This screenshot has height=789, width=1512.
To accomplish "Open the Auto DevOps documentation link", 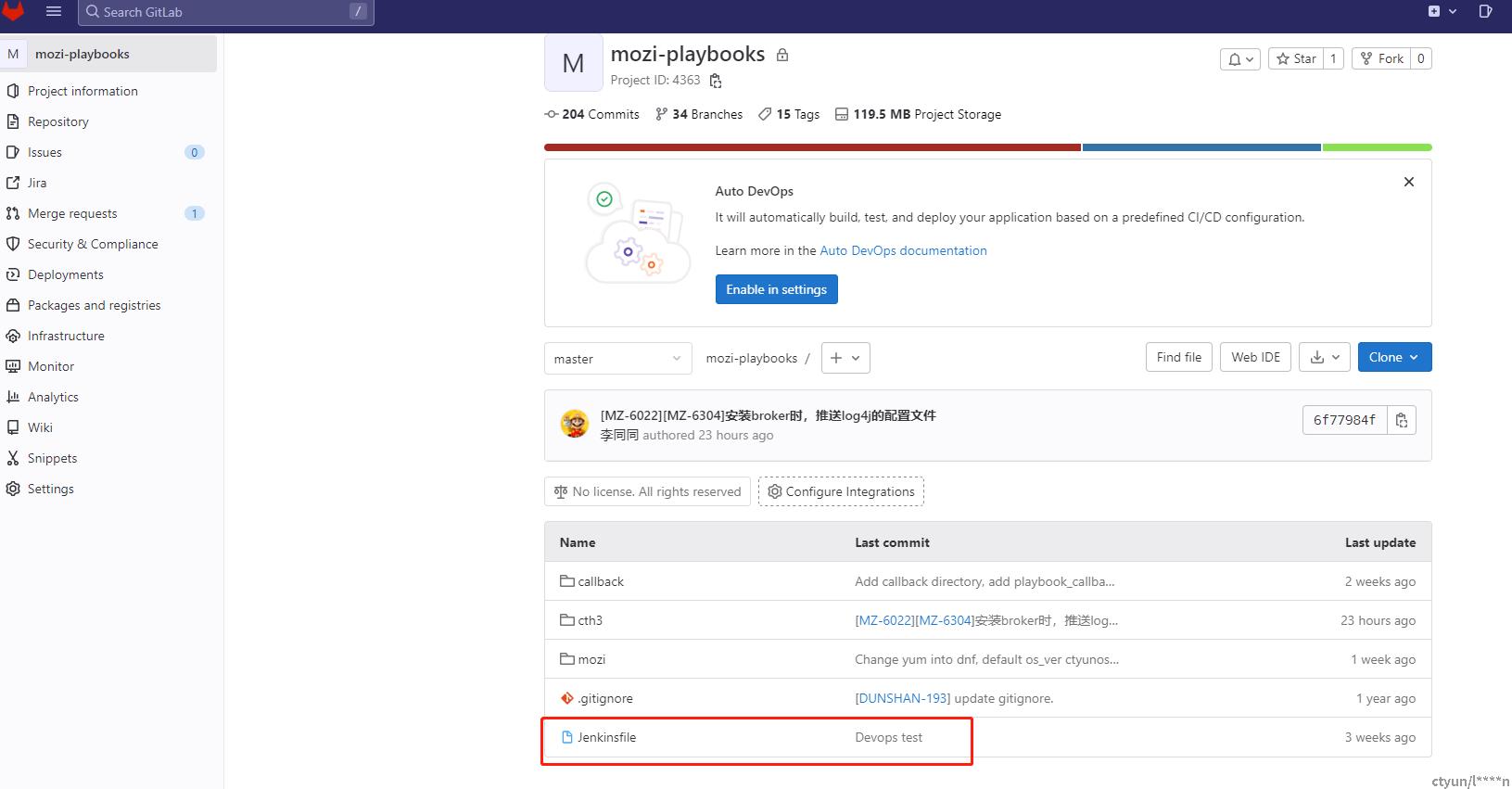I will tap(903, 250).
